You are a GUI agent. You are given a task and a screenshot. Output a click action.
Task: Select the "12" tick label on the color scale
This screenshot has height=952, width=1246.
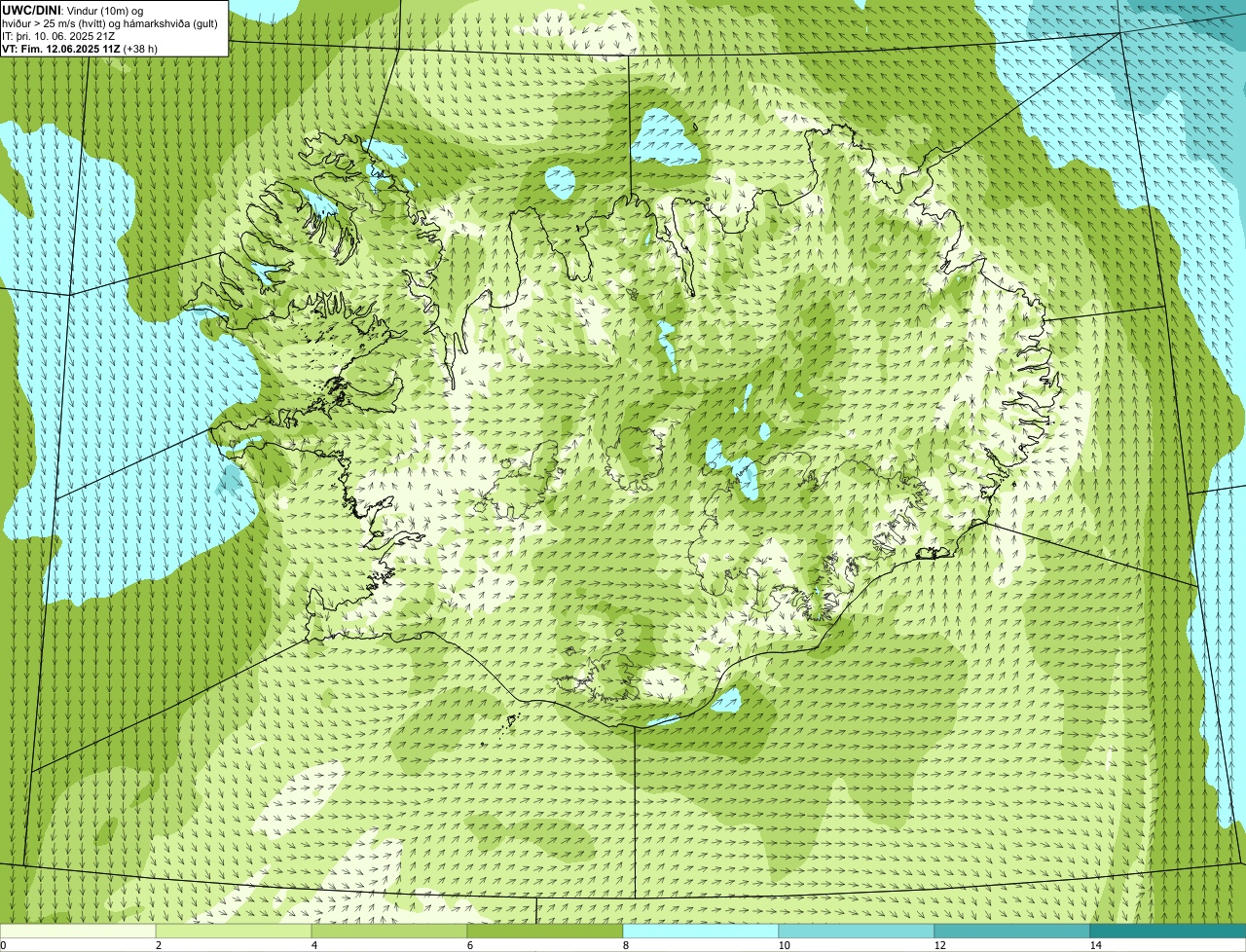[939, 945]
